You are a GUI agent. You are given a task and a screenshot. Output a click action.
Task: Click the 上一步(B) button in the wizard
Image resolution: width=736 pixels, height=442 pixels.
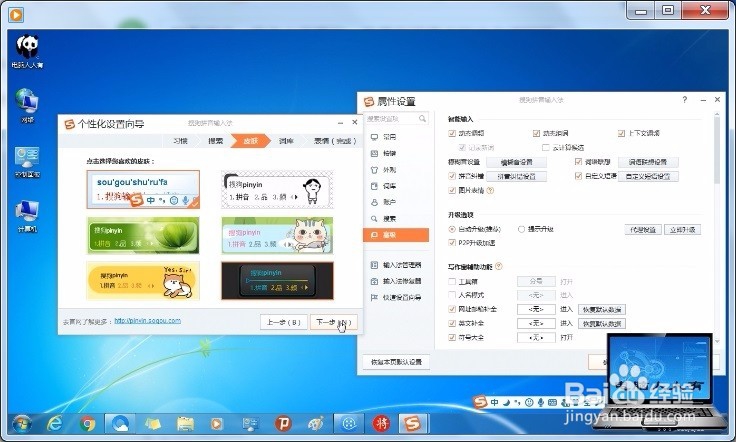[284, 322]
